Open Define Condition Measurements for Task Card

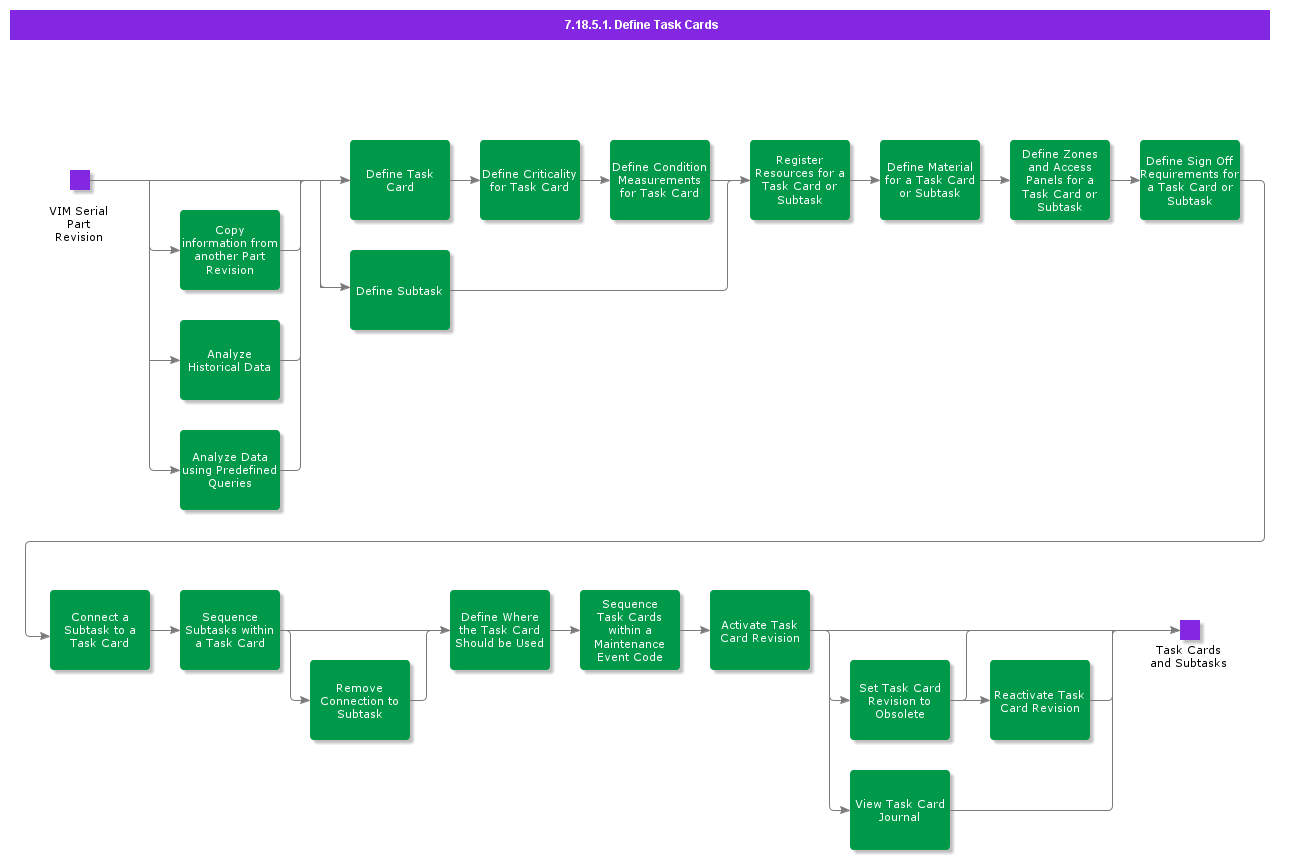point(660,180)
